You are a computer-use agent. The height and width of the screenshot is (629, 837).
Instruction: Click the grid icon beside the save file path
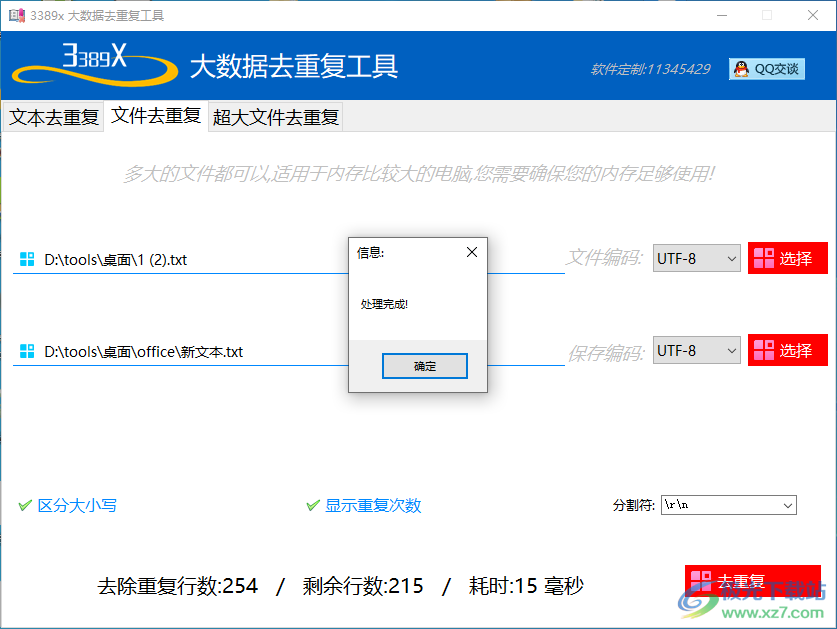click(27, 351)
